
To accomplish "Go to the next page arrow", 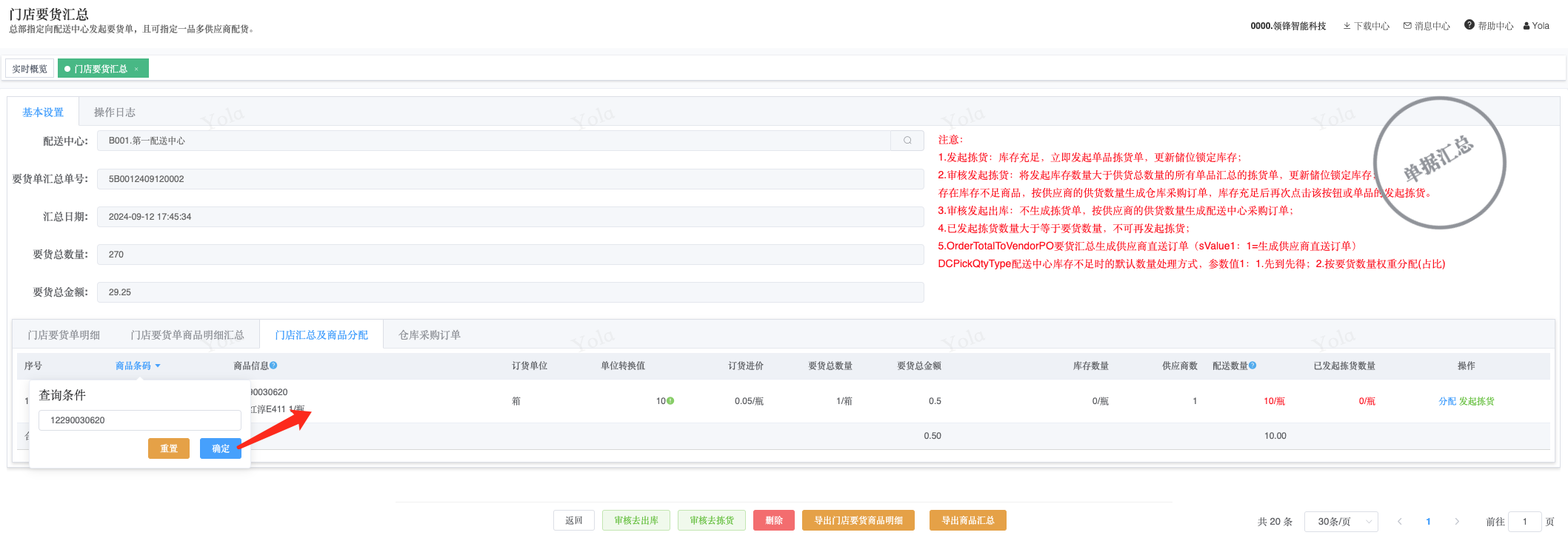I will click(1457, 522).
